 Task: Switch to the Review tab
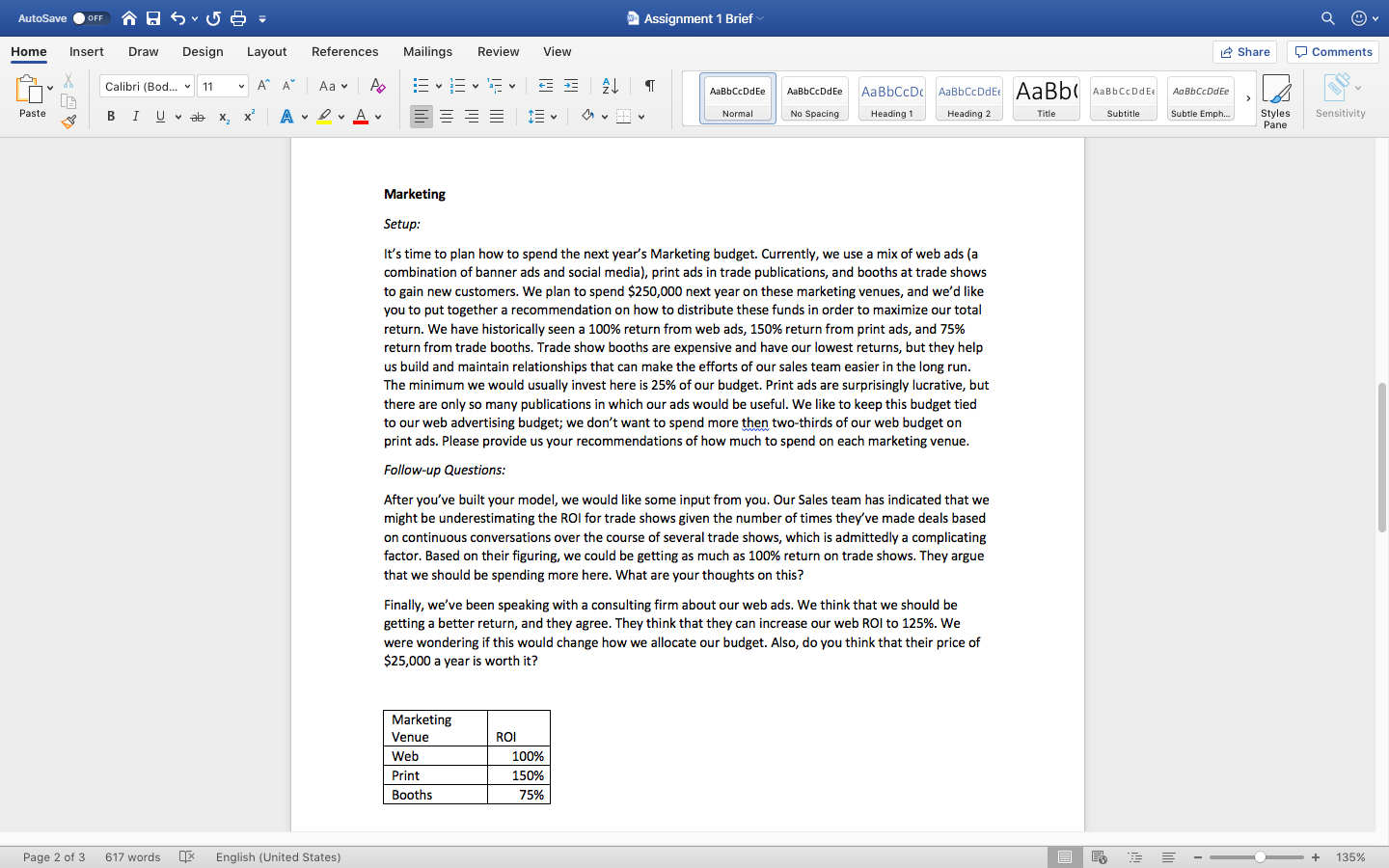498,51
